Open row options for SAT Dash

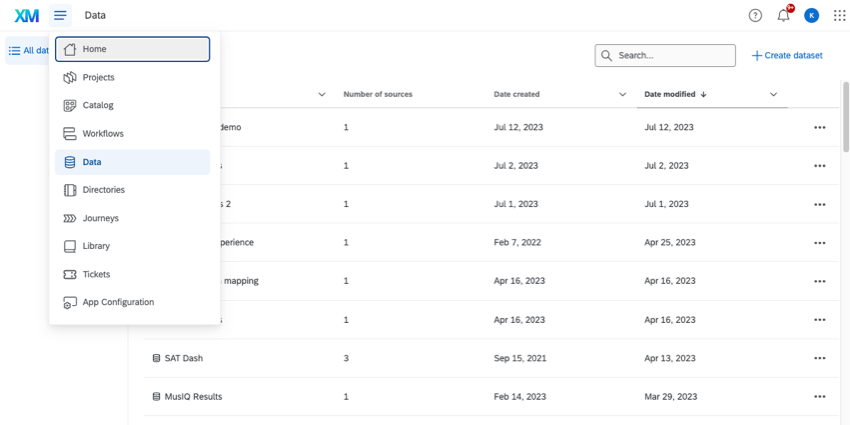(x=820, y=358)
